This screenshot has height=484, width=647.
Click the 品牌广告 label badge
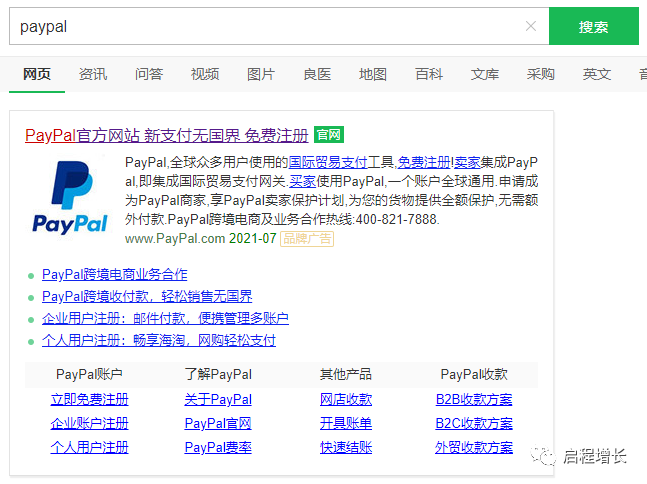click(307, 239)
